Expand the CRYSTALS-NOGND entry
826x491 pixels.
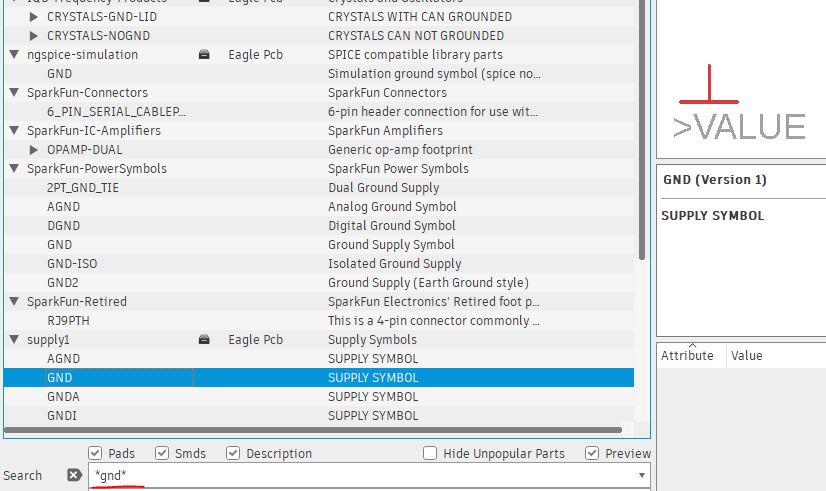[x=33, y=36]
